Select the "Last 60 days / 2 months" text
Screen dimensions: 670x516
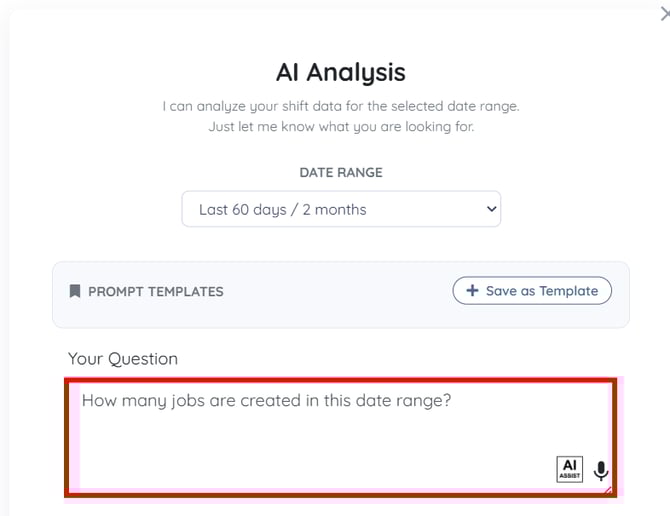point(283,210)
